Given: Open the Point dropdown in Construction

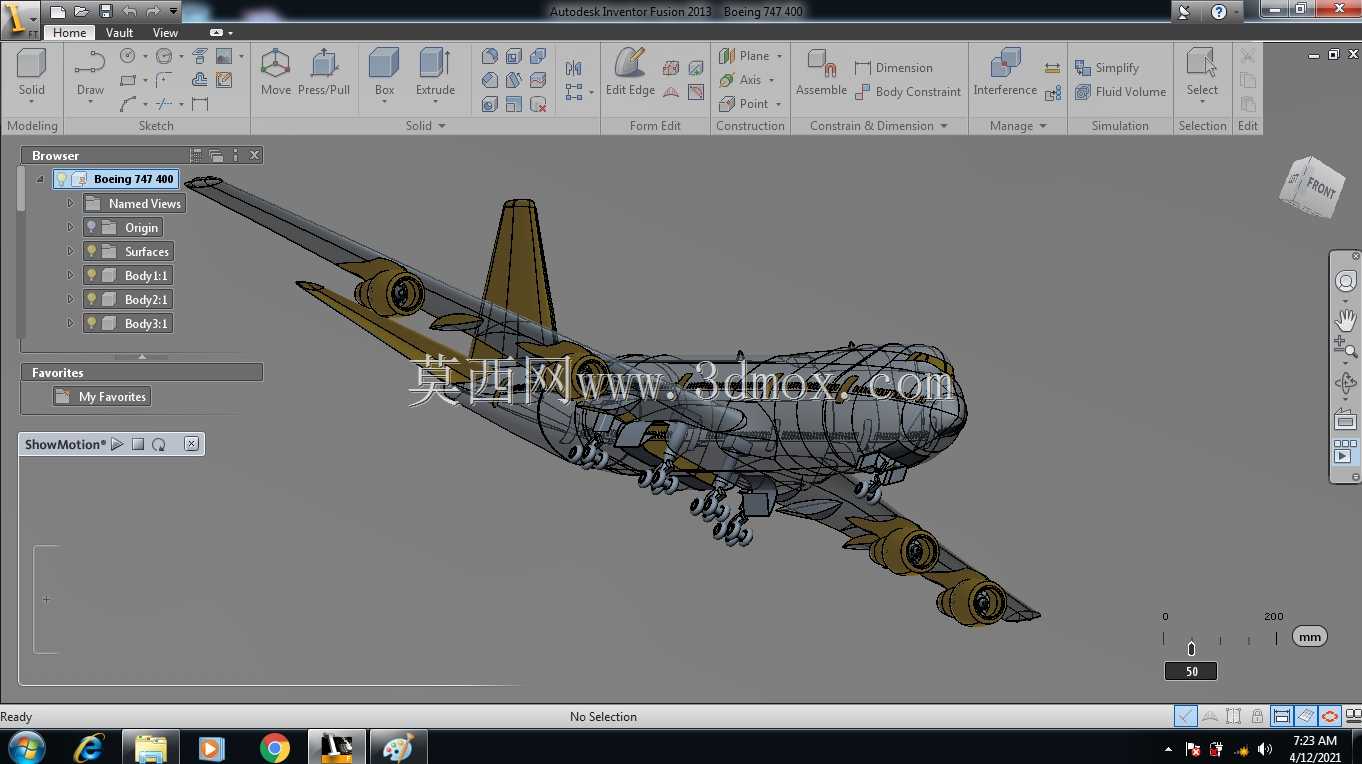Looking at the screenshot, I should [x=778, y=104].
